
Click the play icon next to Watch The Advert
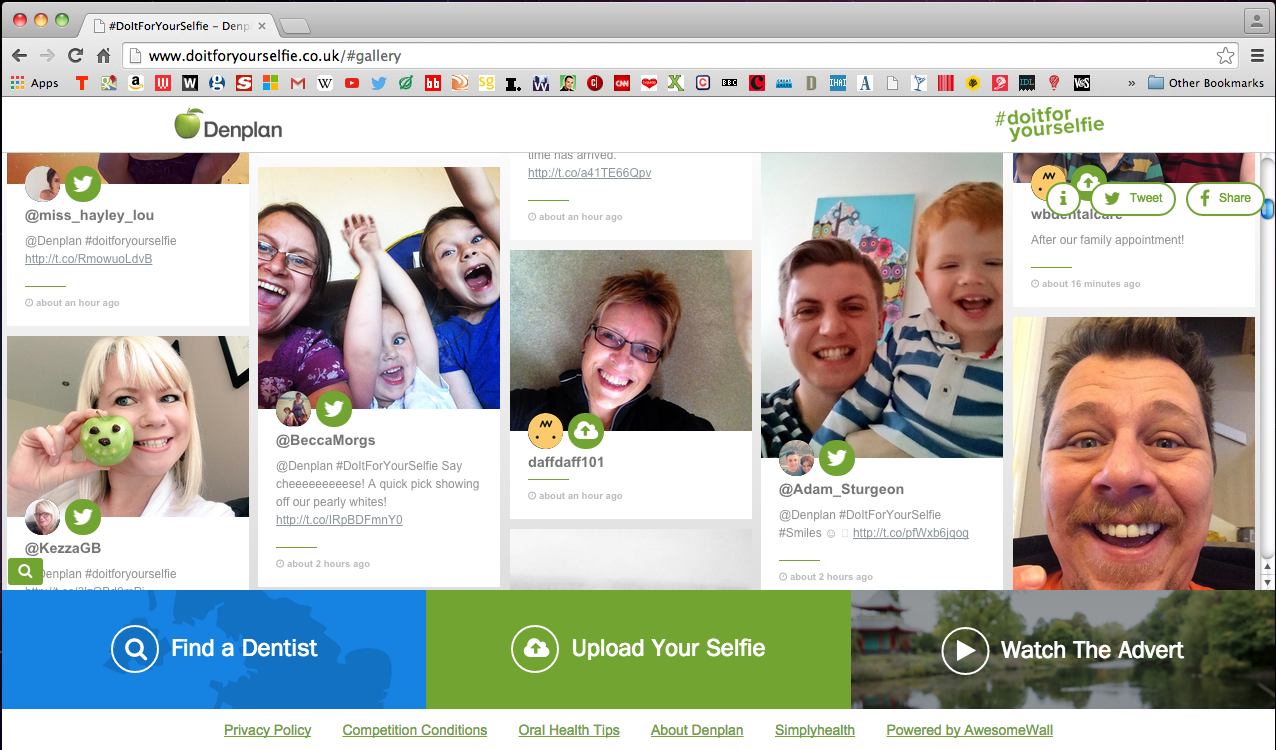coord(965,650)
